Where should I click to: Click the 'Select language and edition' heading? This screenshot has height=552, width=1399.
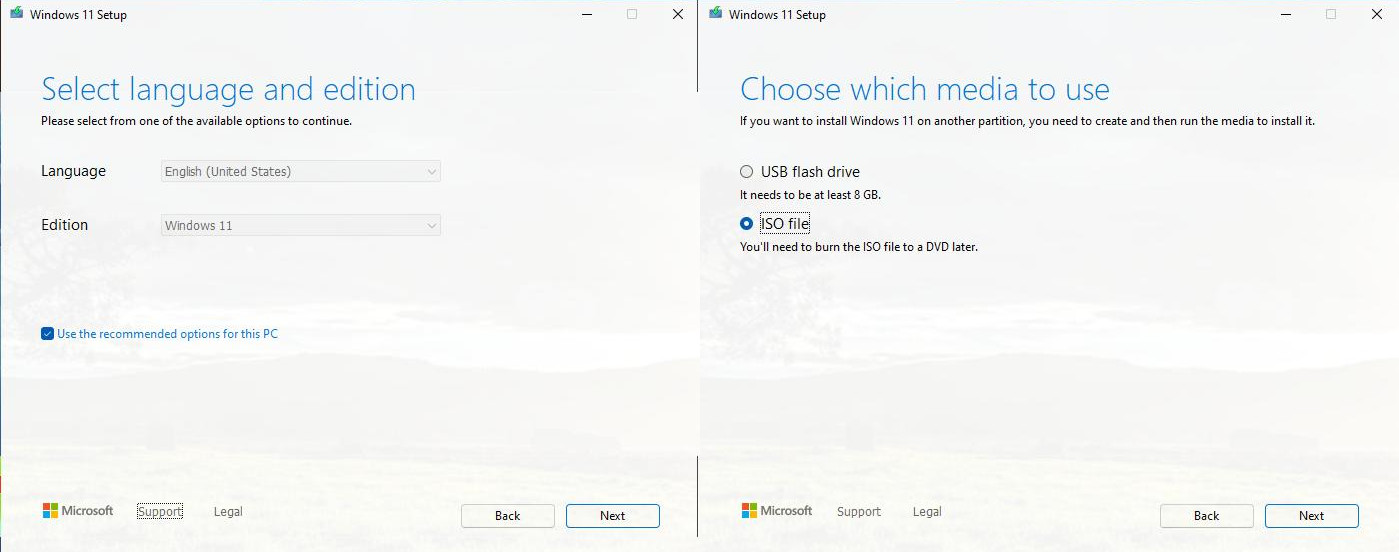pyautogui.click(x=228, y=90)
